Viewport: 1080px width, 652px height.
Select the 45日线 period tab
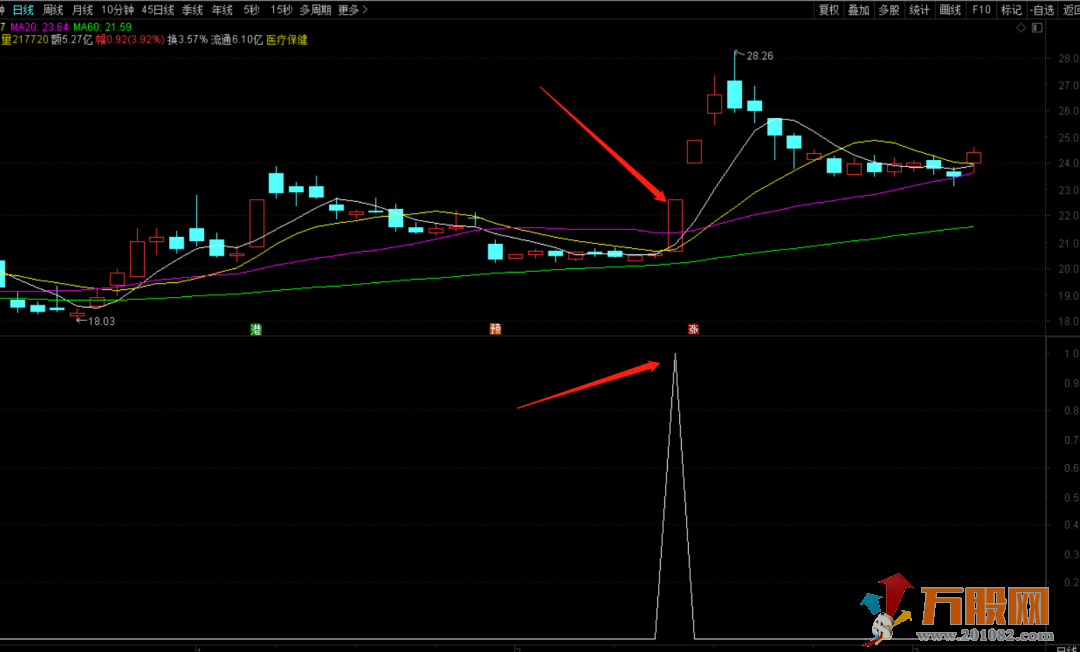pyautogui.click(x=158, y=10)
